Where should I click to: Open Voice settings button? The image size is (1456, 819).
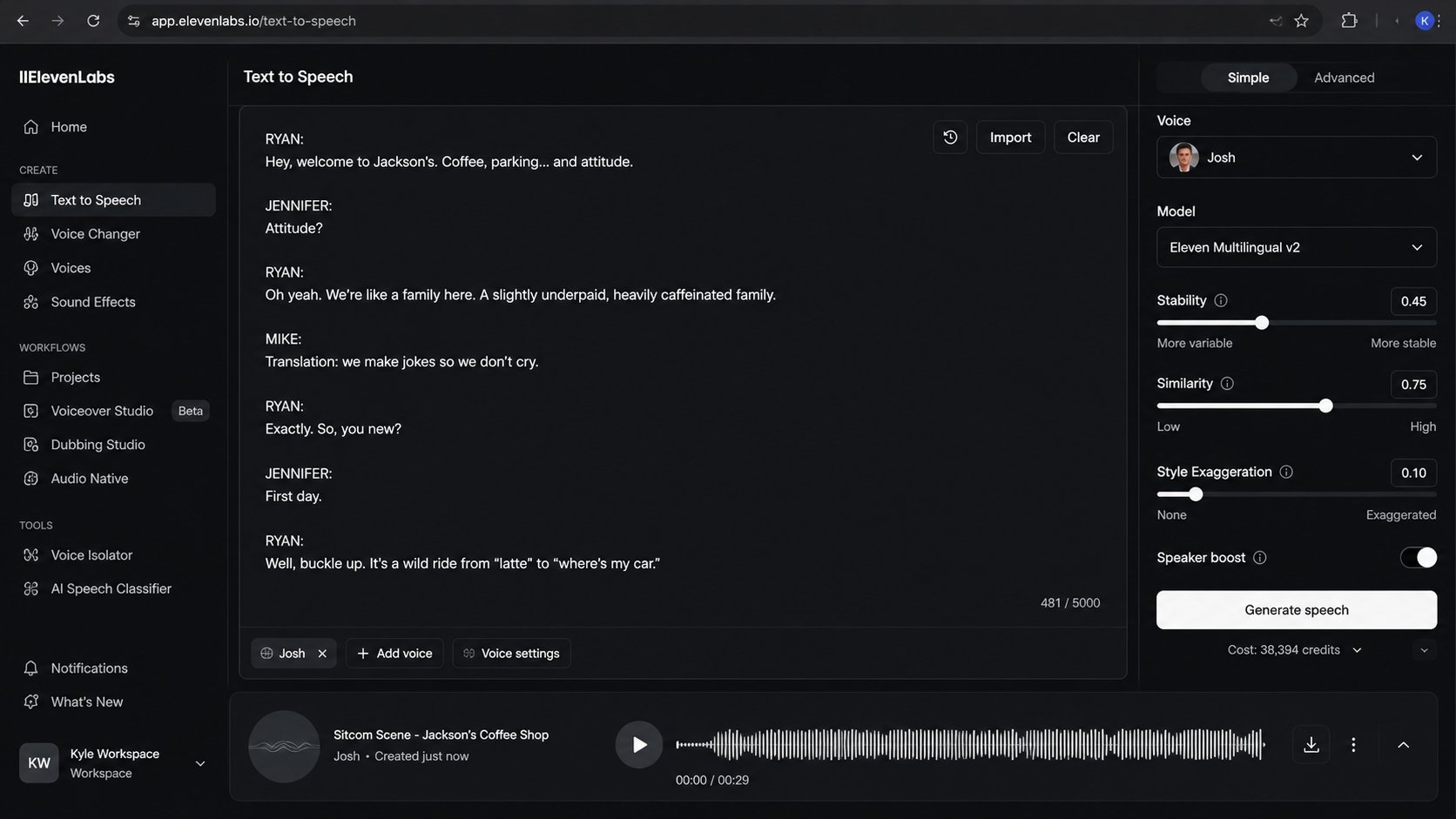pyautogui.click(x=511, y=654)
